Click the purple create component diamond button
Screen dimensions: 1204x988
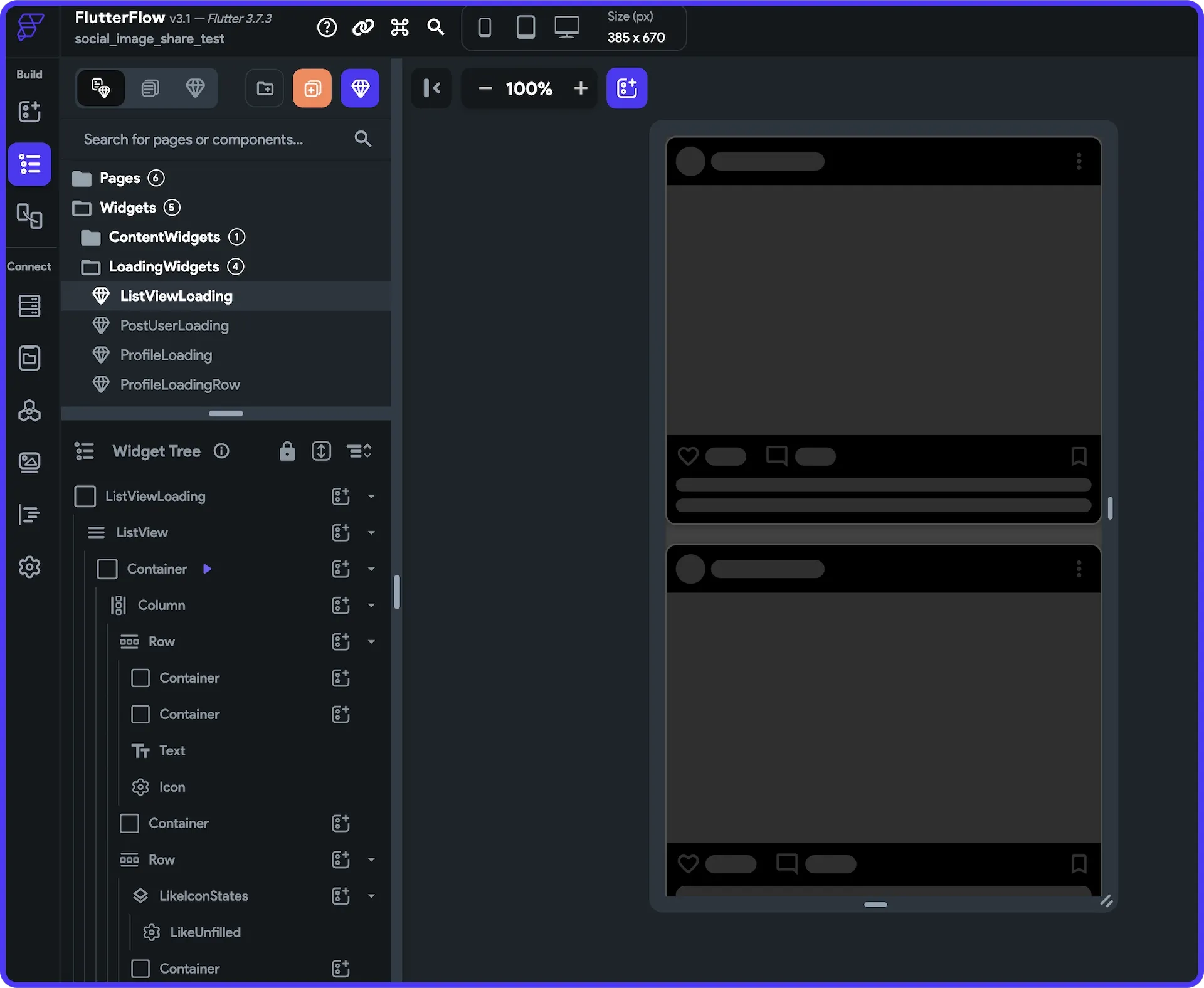[x=360, y=88]
